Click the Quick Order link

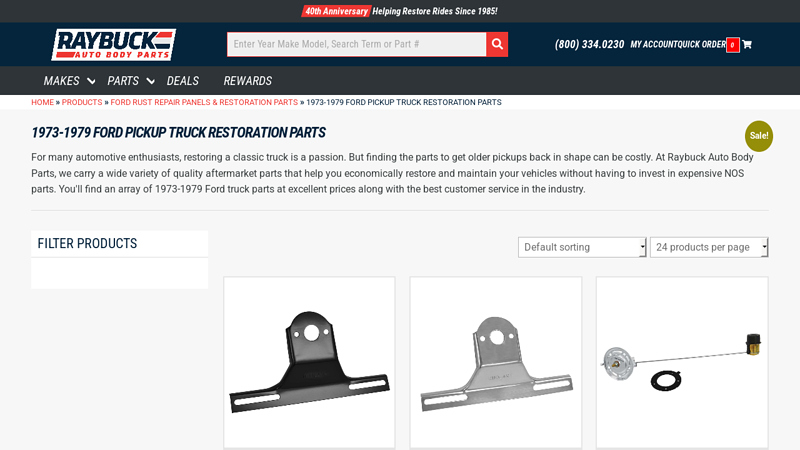(x=701, y=45)
